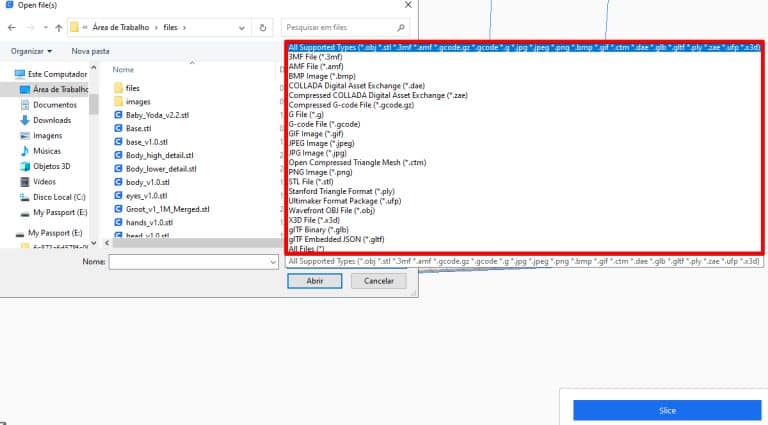Viewport: 768px width, 425px height.
Task: Expand the Este Computador tree node
Action: [x=8, y=74]
